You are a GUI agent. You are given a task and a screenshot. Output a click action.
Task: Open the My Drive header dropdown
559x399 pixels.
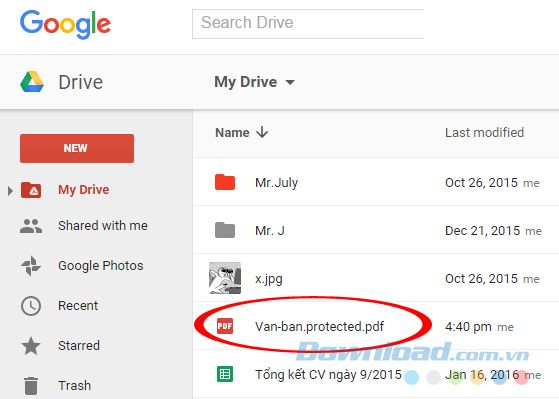255,82
